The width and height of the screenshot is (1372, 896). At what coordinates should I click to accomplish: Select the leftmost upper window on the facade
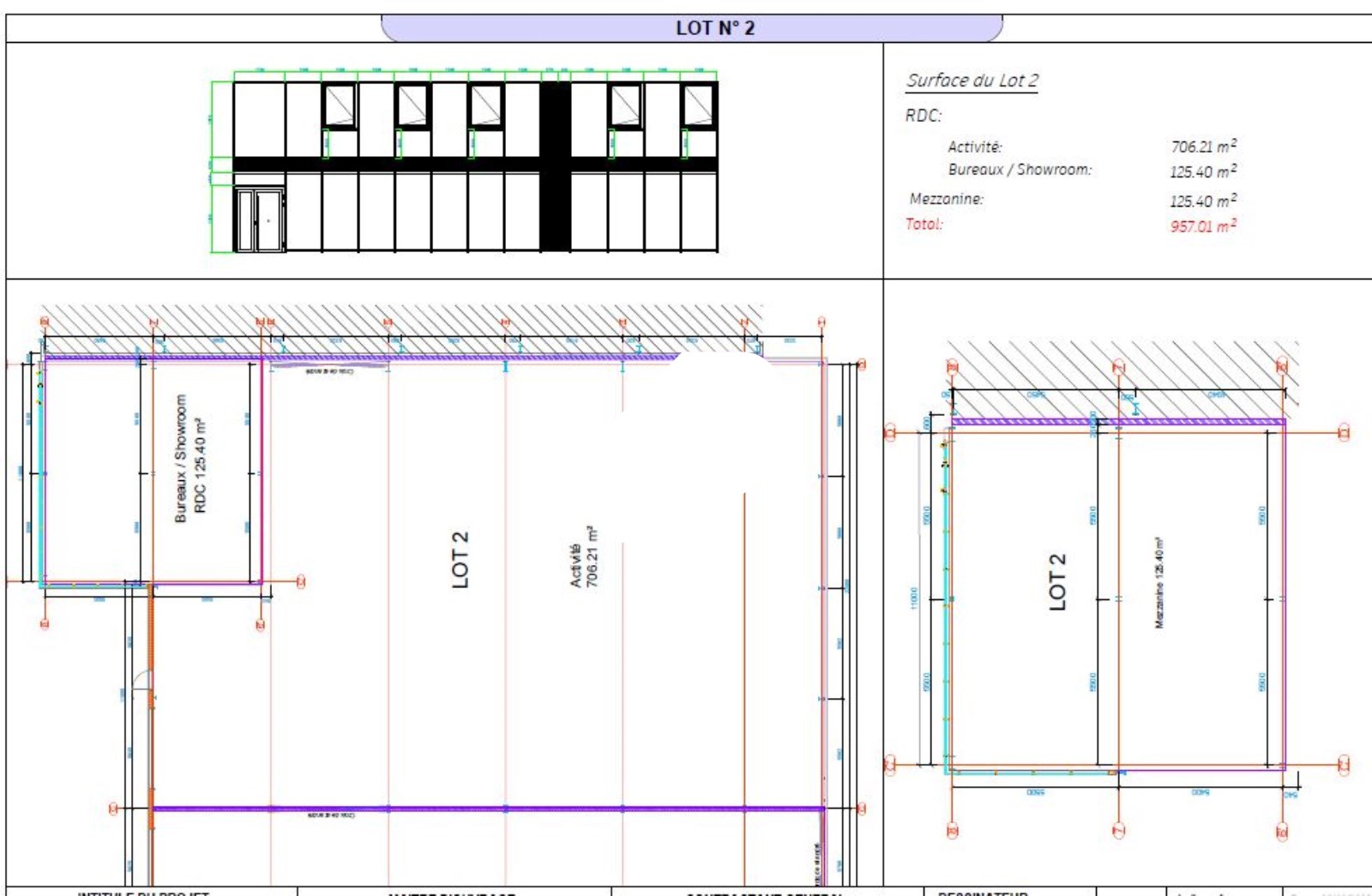(x=339, y=105)
